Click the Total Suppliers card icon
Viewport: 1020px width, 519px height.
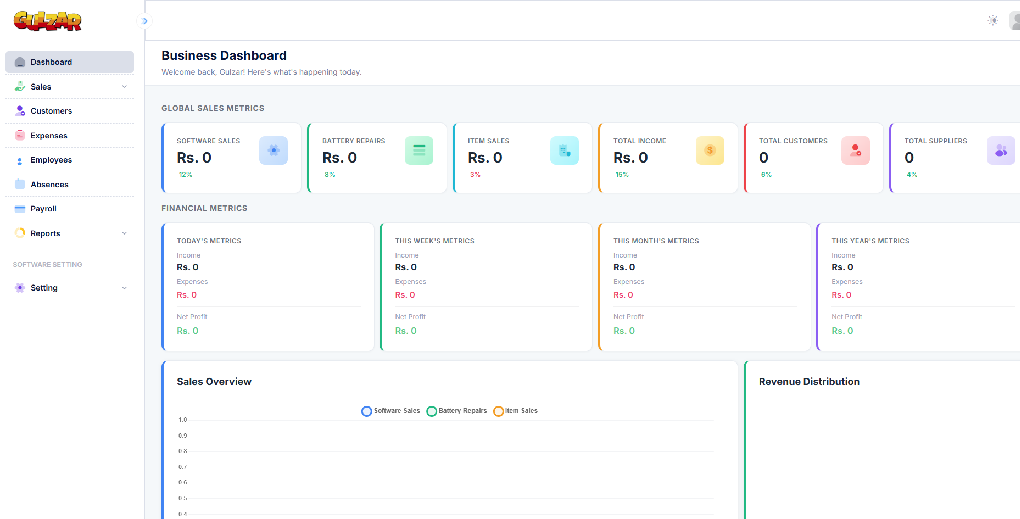1000,150
